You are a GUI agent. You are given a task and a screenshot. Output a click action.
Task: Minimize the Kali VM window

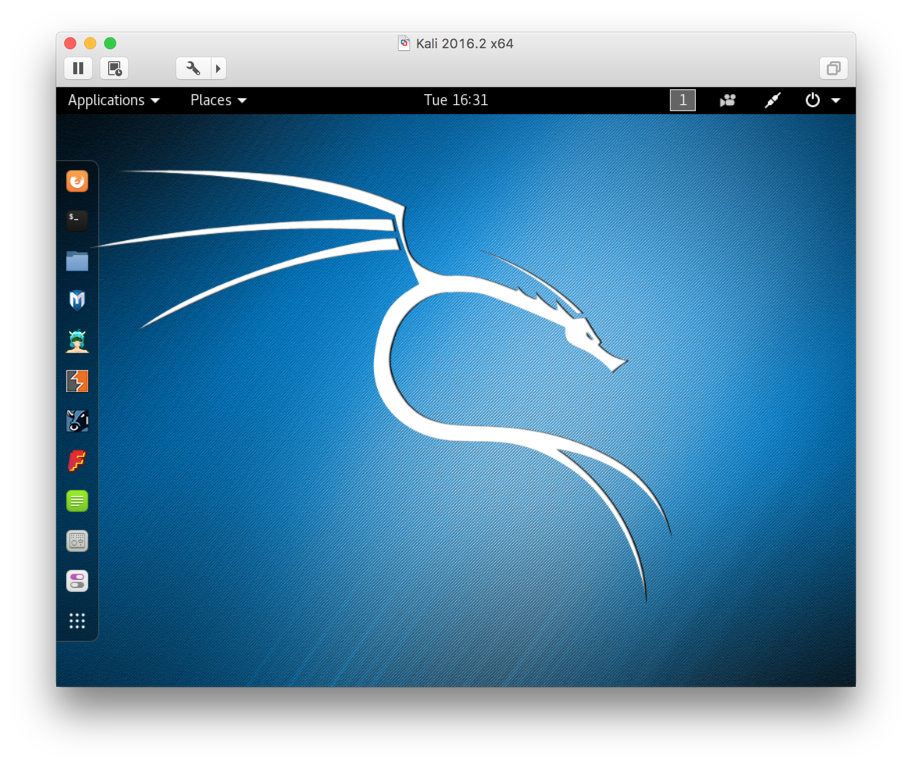point(90,43)
